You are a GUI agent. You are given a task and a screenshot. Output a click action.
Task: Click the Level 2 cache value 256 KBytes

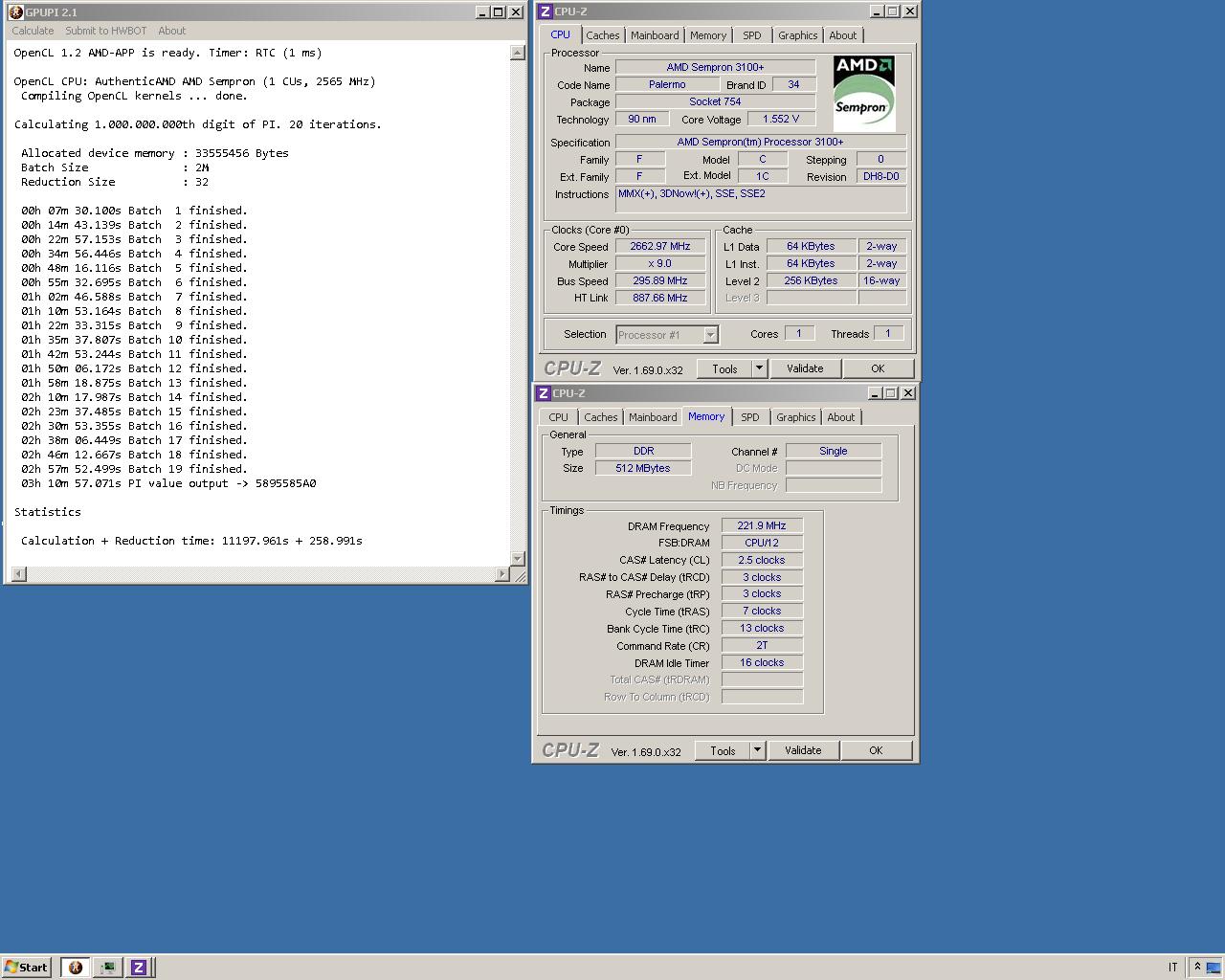pyautogui.click(x=812, y=280)
